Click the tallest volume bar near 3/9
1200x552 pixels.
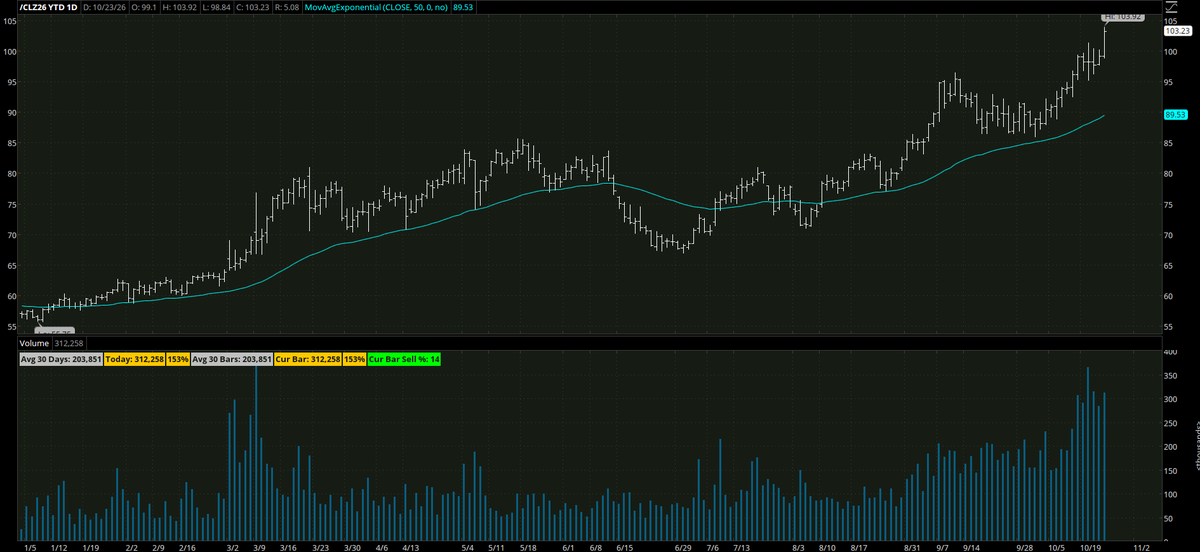256,453
